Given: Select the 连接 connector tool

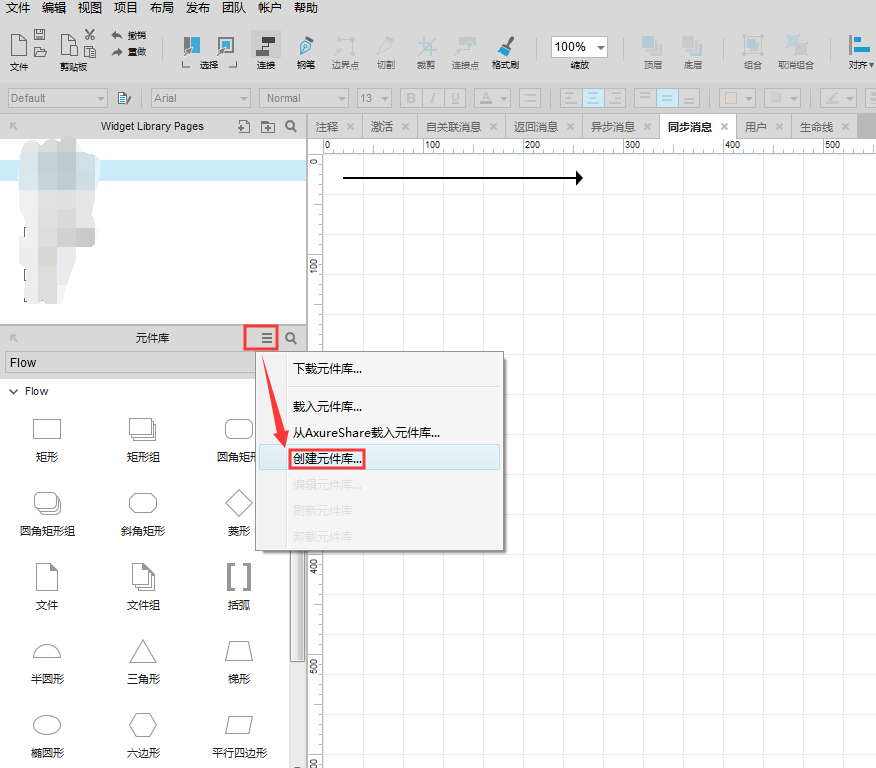Looking at the screenshot, I should (265, 50).
